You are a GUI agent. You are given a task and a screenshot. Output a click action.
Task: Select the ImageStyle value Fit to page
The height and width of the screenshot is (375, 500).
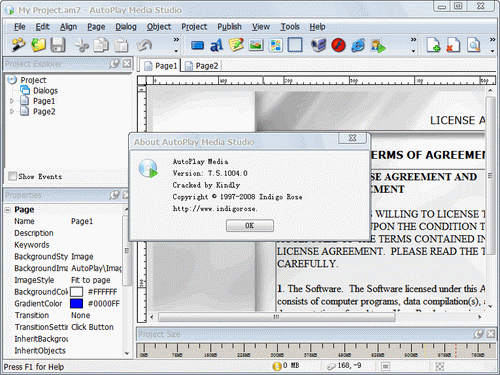[91, 280]
